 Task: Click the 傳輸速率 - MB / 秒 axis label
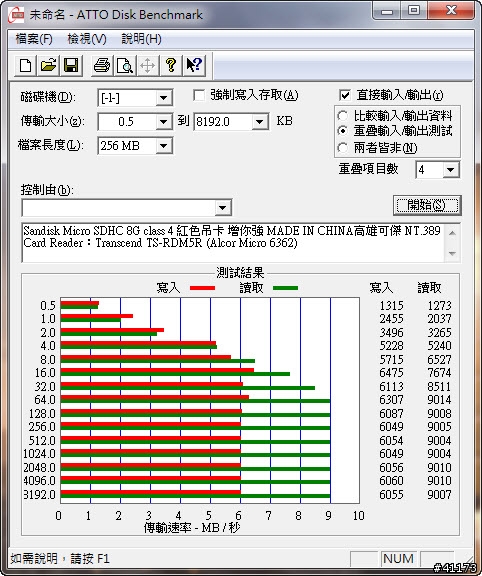[192, 528]
